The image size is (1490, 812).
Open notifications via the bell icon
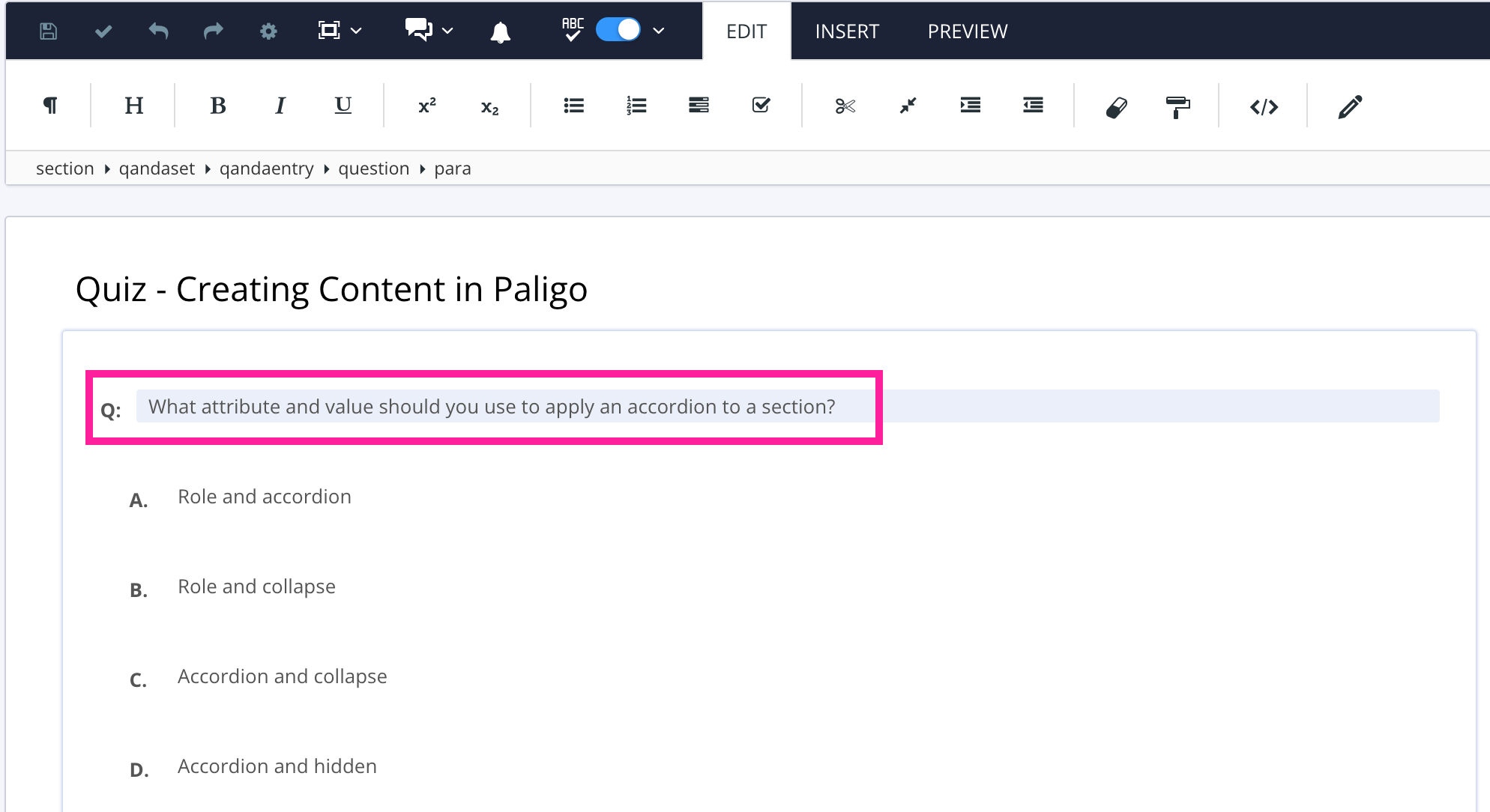click(x=501, y=30)
